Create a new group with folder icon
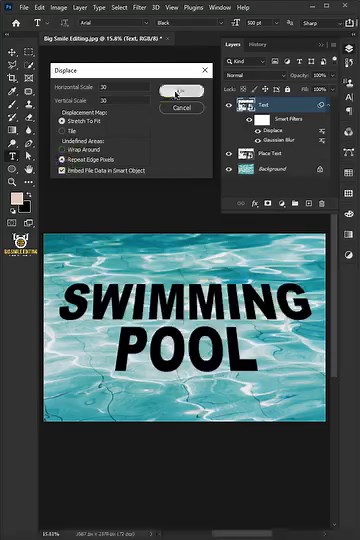 point(295,204)
